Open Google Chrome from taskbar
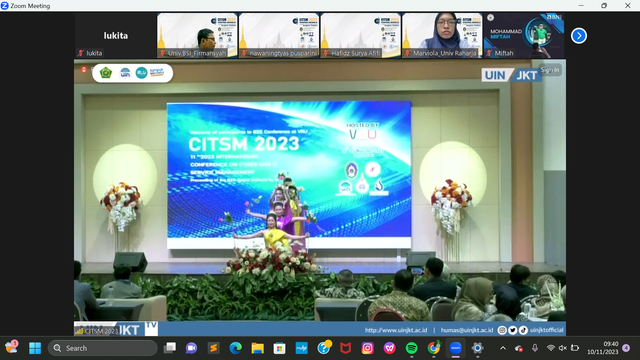This screenshot has width=640, height=360. click(x=433, y=348)
